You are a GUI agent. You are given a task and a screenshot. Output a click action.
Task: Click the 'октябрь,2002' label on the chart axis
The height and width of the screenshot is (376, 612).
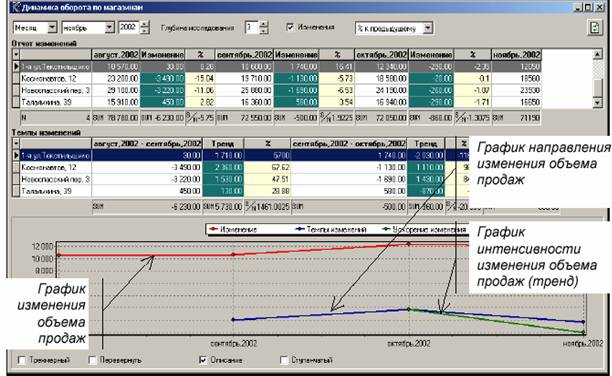pyautogui.click(x=409, y=344)
